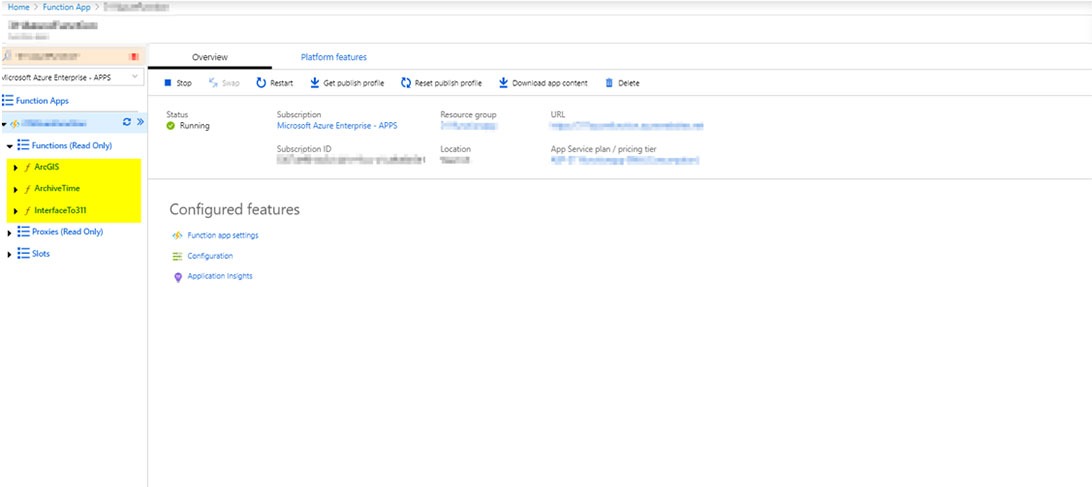Collapse the Functions (Read Only) tree node
The height and width of the screenshot is (487, 1092).
[10, 147]
